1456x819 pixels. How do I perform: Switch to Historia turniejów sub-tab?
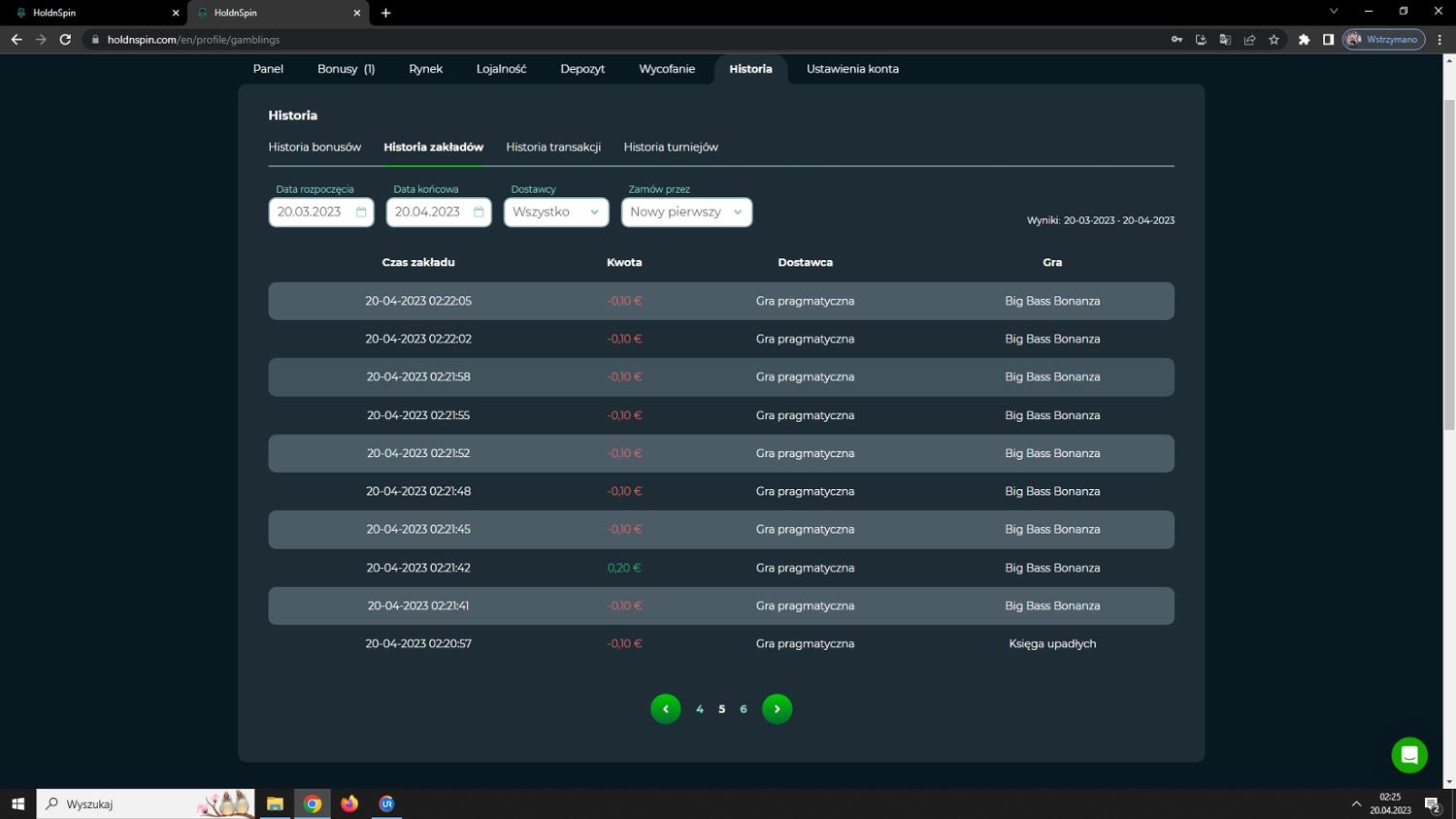[671, 147]
